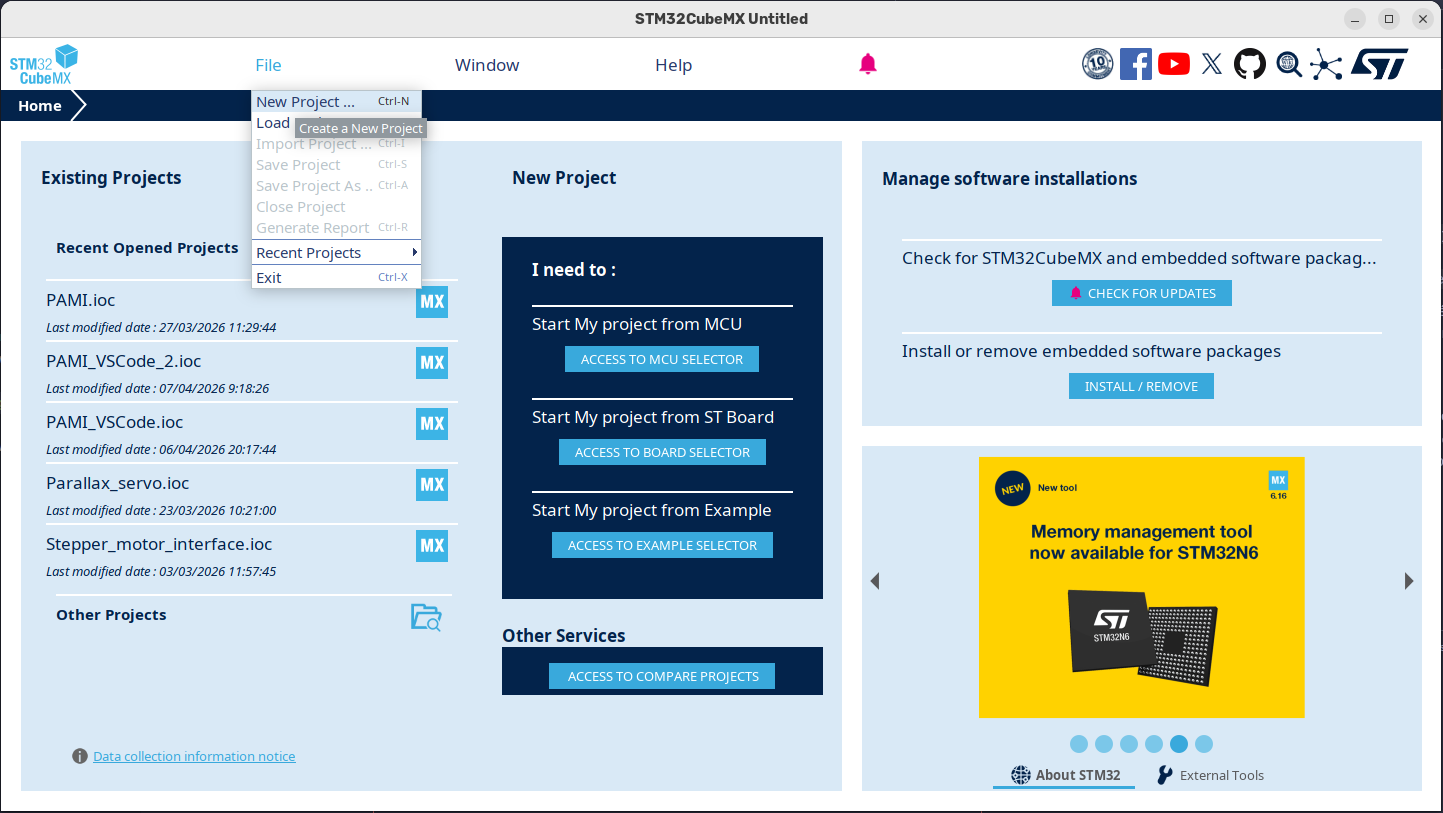This screenshot has height=813, width=1443.
Task: Click ACCESS TO COMPARE PROJECTS button
Action: point(662,676)
